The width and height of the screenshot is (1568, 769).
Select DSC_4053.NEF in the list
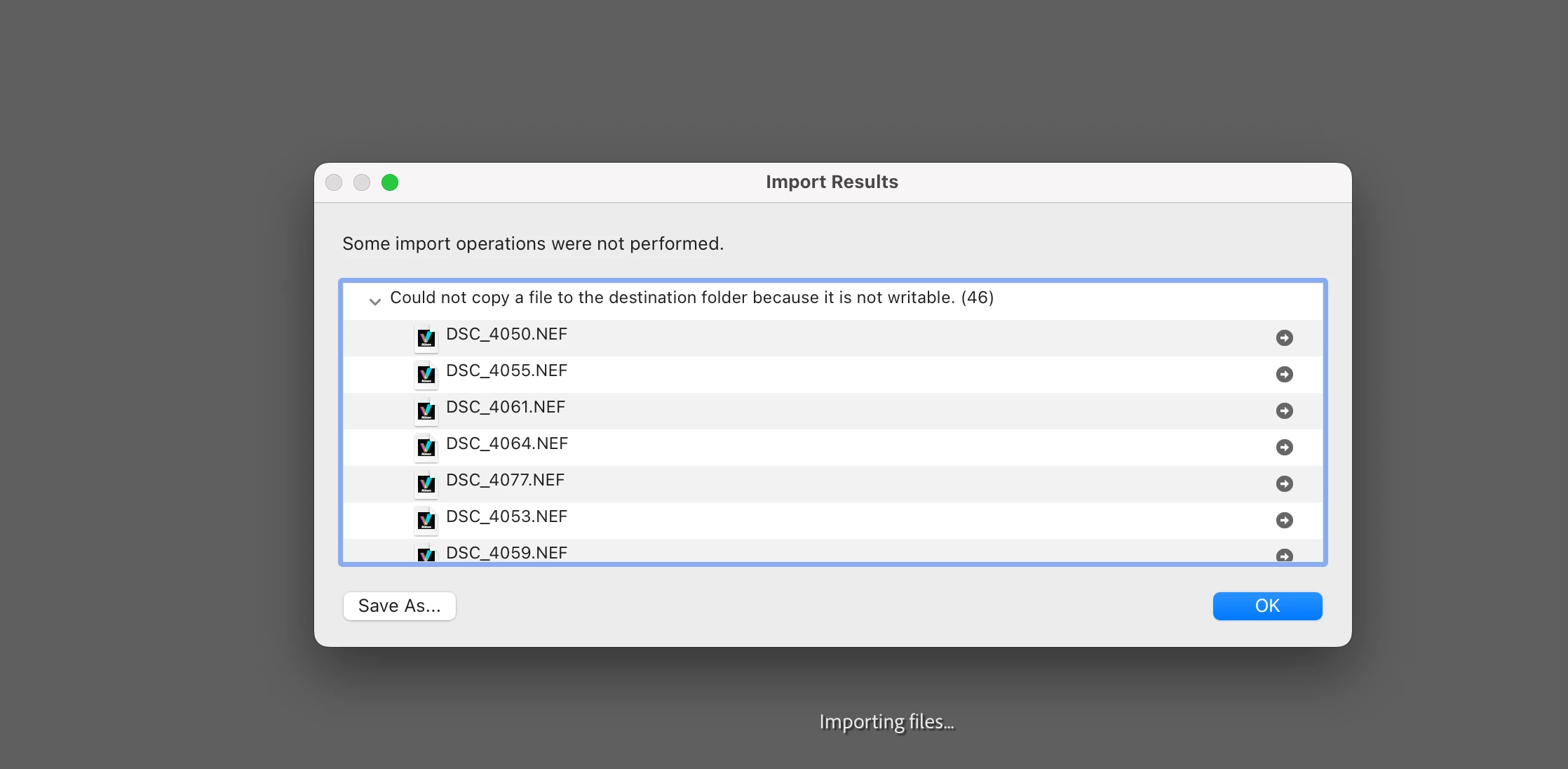coord(506,517)
